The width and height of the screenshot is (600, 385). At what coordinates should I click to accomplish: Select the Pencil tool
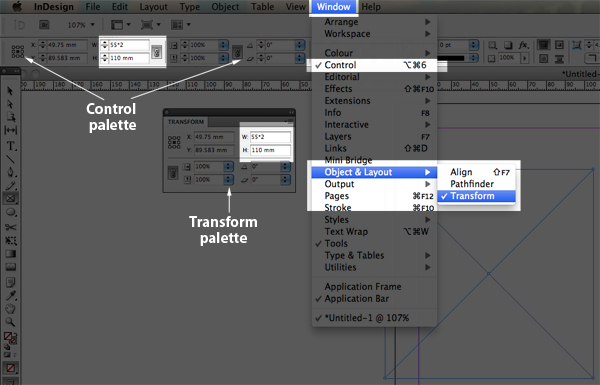[x=10, y=186]
